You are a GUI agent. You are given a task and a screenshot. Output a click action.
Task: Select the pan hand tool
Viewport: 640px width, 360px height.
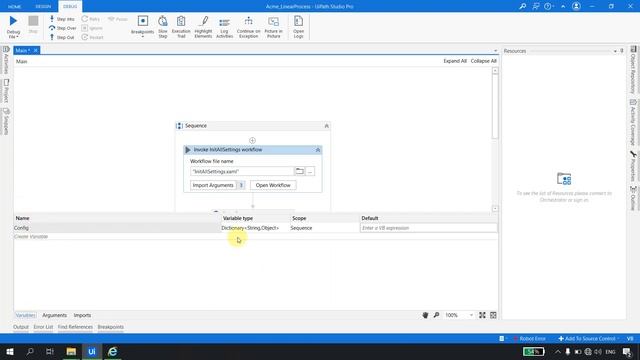(425, 315)
